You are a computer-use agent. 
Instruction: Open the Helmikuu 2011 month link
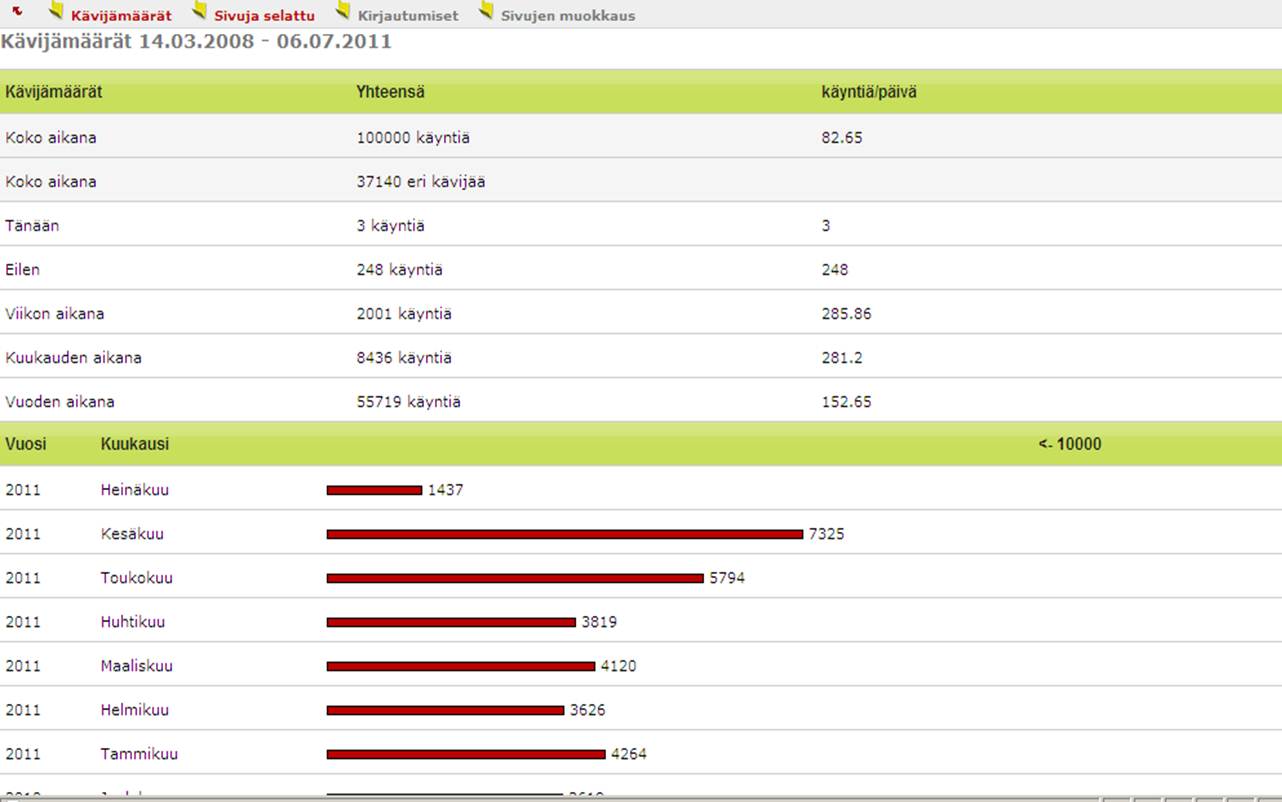pyautogui.click(x=135, y=710)
